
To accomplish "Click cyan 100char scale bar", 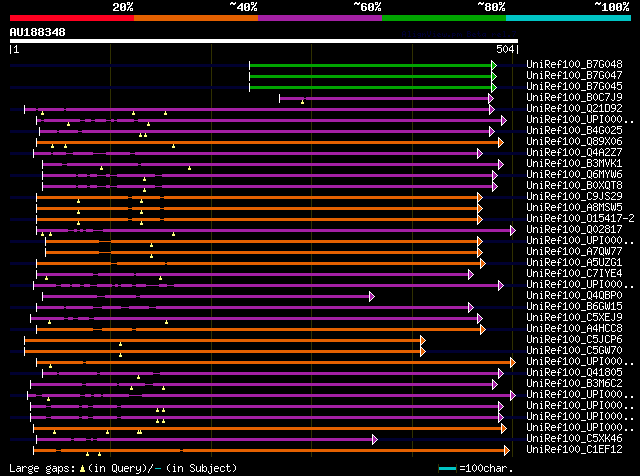I will click(x=447, y=468).
